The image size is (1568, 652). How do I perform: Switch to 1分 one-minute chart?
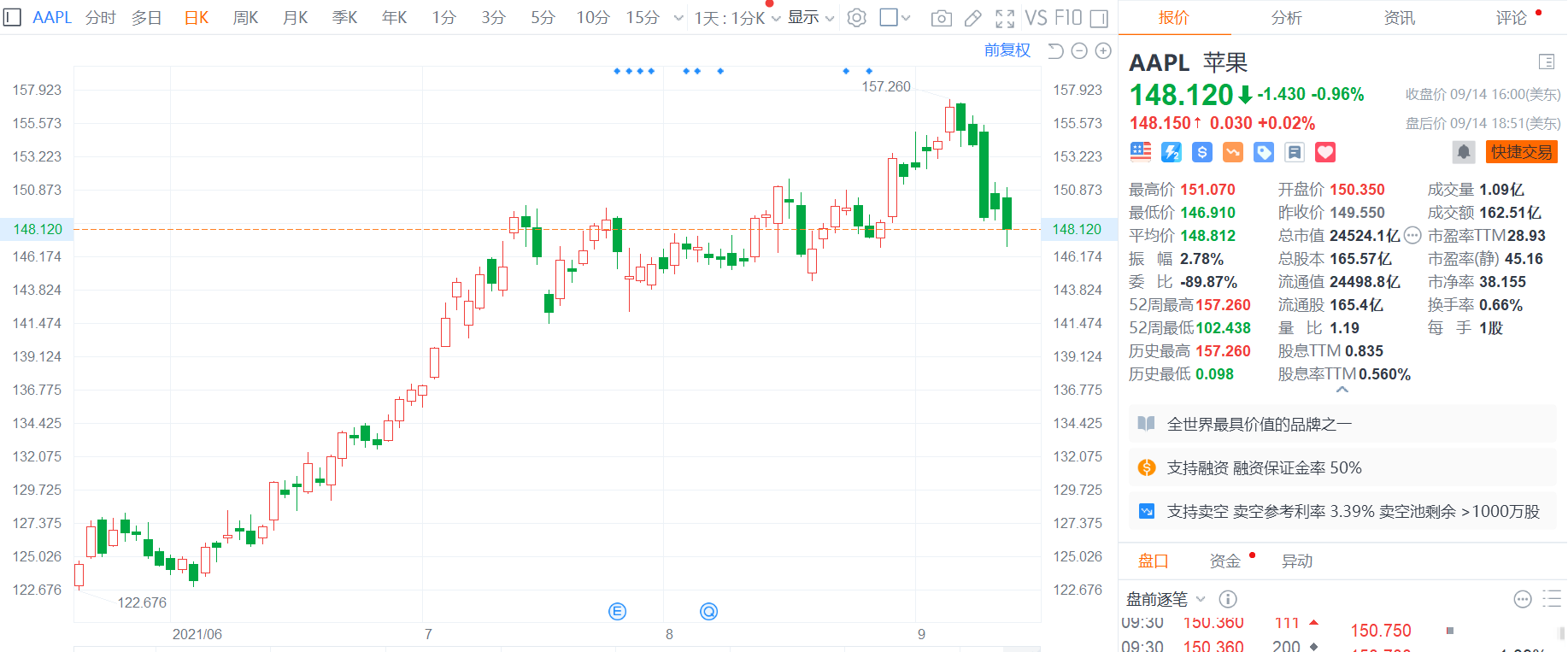click(x=443, y=17)
